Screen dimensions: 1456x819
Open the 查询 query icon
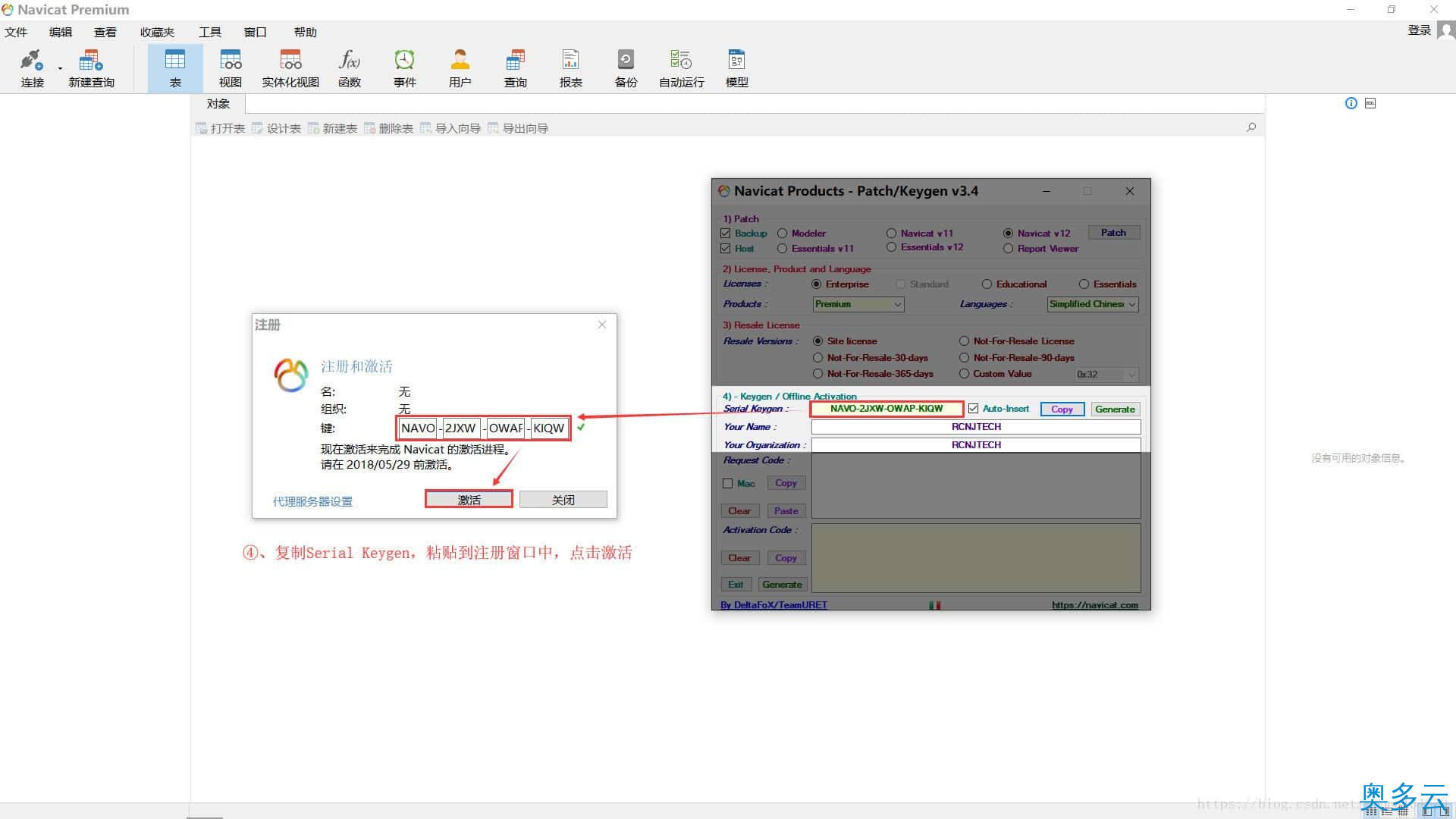point(516,68)
